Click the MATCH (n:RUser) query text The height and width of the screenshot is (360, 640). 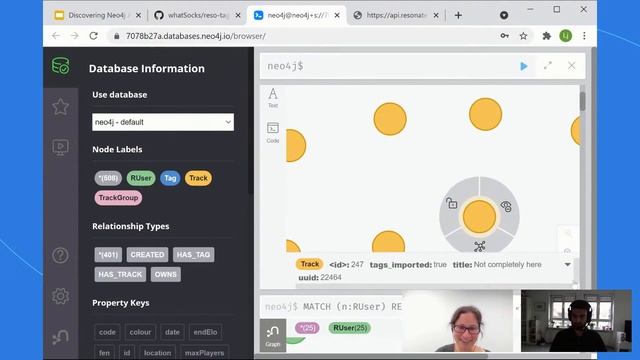352,307
